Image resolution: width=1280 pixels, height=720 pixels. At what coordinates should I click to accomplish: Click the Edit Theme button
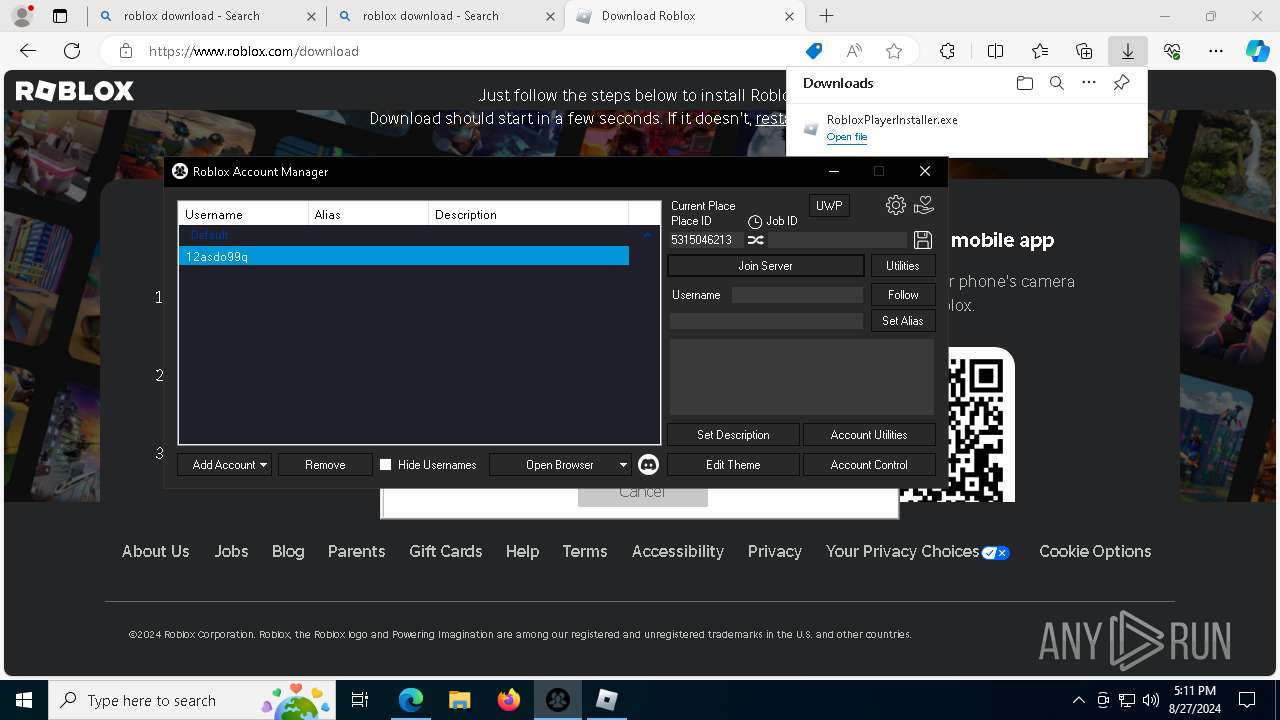(733, 465)
